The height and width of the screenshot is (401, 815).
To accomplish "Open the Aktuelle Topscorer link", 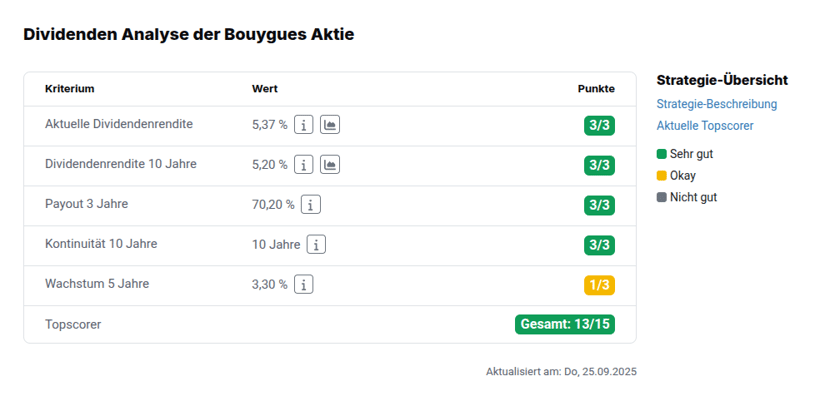I will (x=705, y=126).
